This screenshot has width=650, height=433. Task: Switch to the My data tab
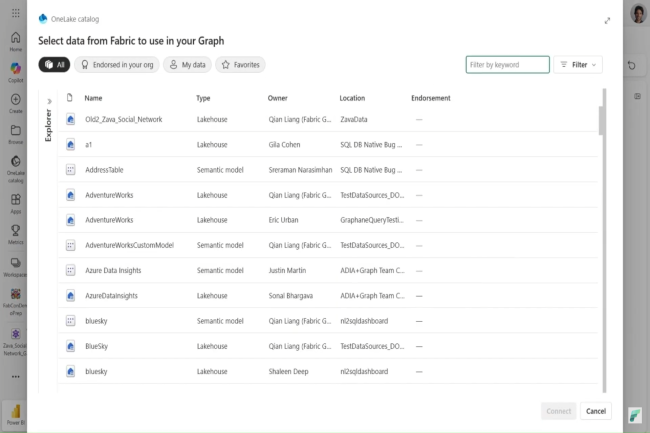click(187, 65)
